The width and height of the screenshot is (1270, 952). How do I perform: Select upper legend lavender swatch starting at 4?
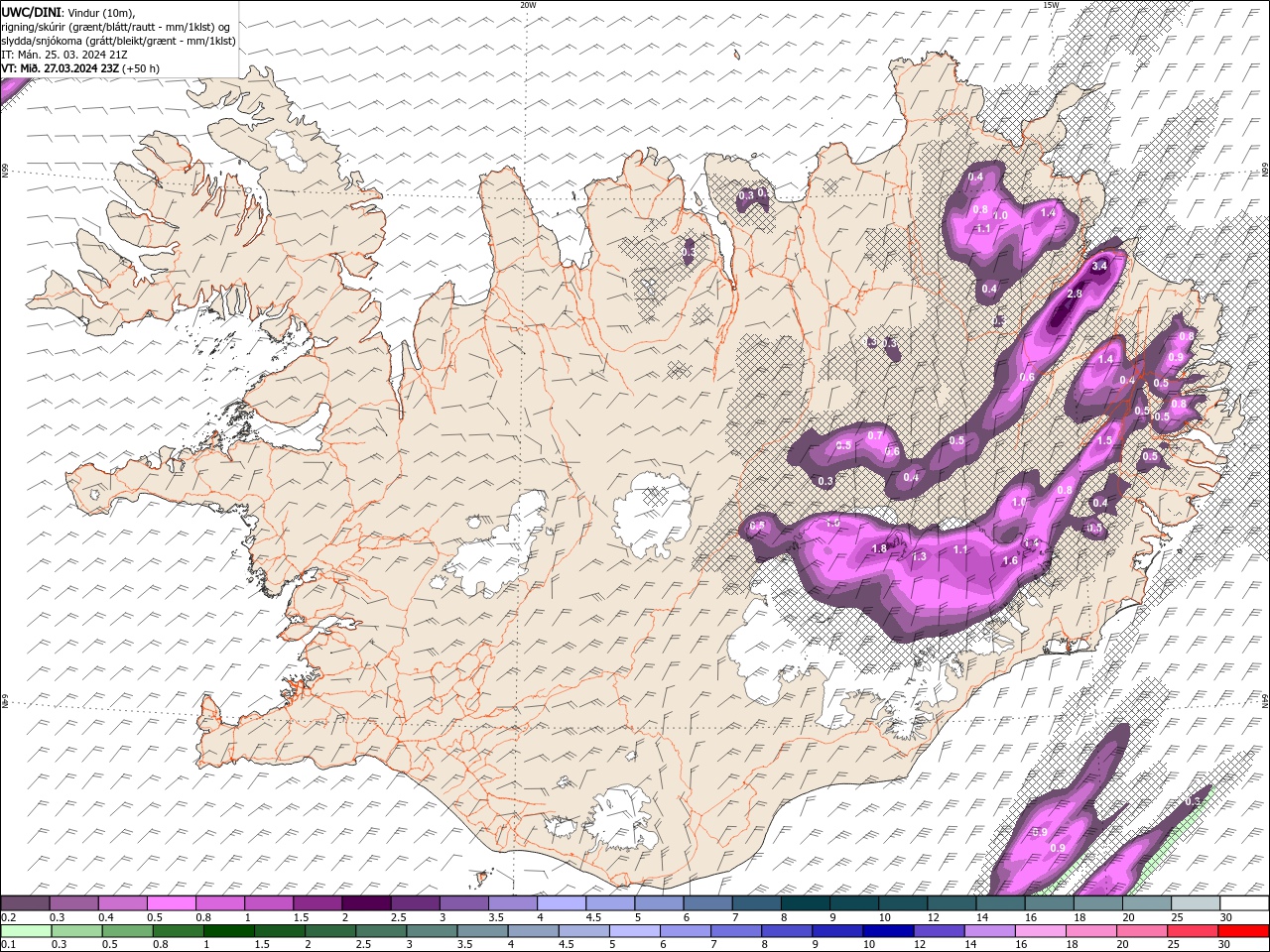tap(561, 903)
